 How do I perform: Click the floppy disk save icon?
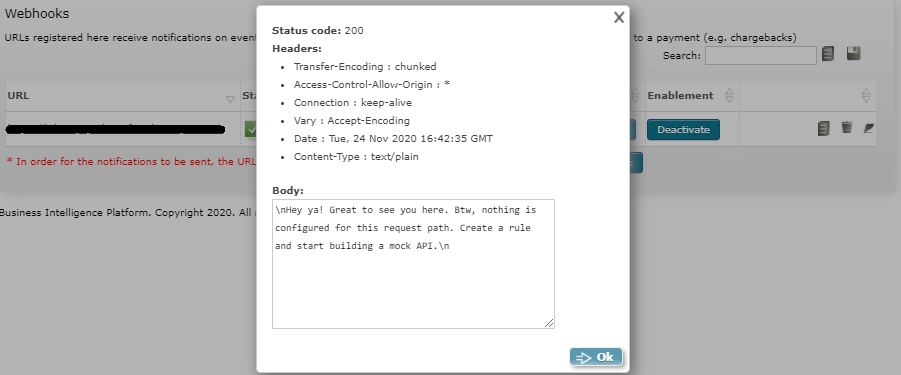pyautogui.click(x=853, y=54)
